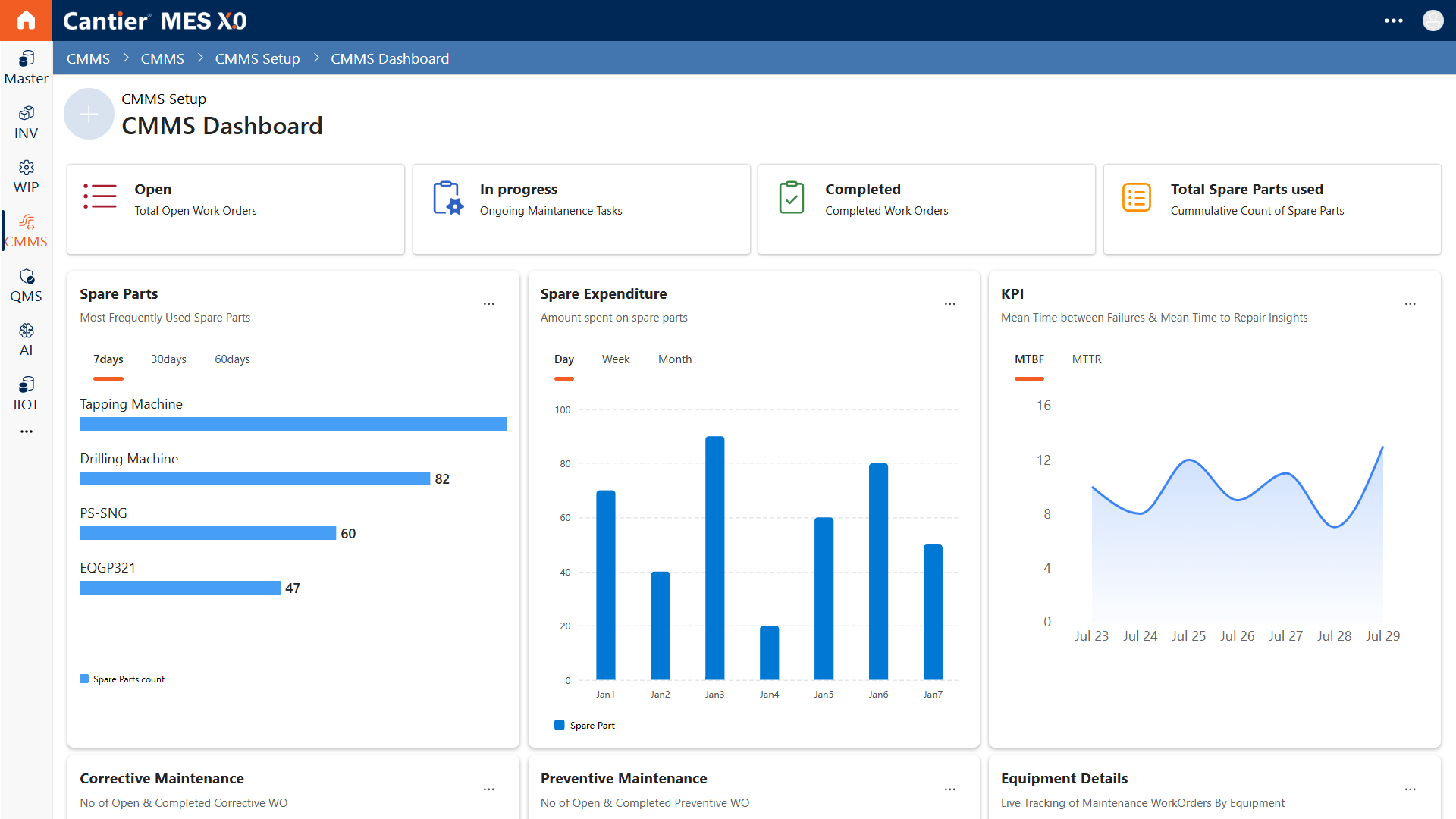Click the Drilling Machine bar
The image size is (1456, 819).
point(255,479)
